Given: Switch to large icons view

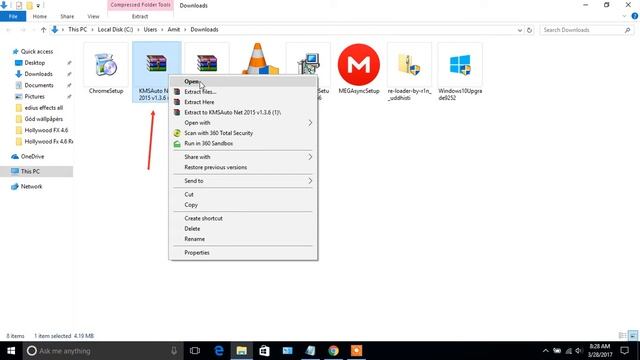Looking at the screenshot, I should [x=633, y=336].
